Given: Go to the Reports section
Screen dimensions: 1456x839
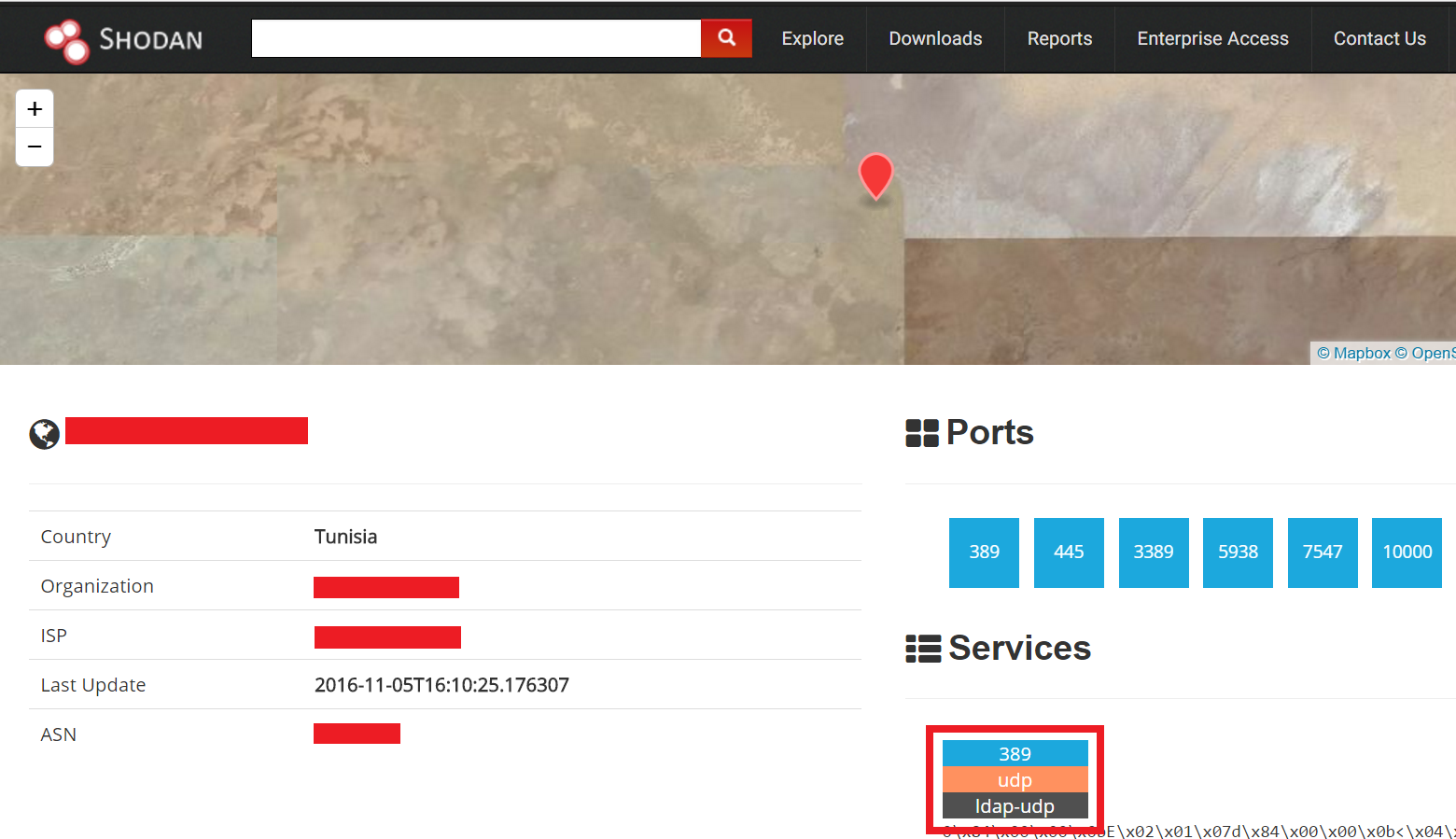Looking at the screenshot, I should coord(1059,38).
